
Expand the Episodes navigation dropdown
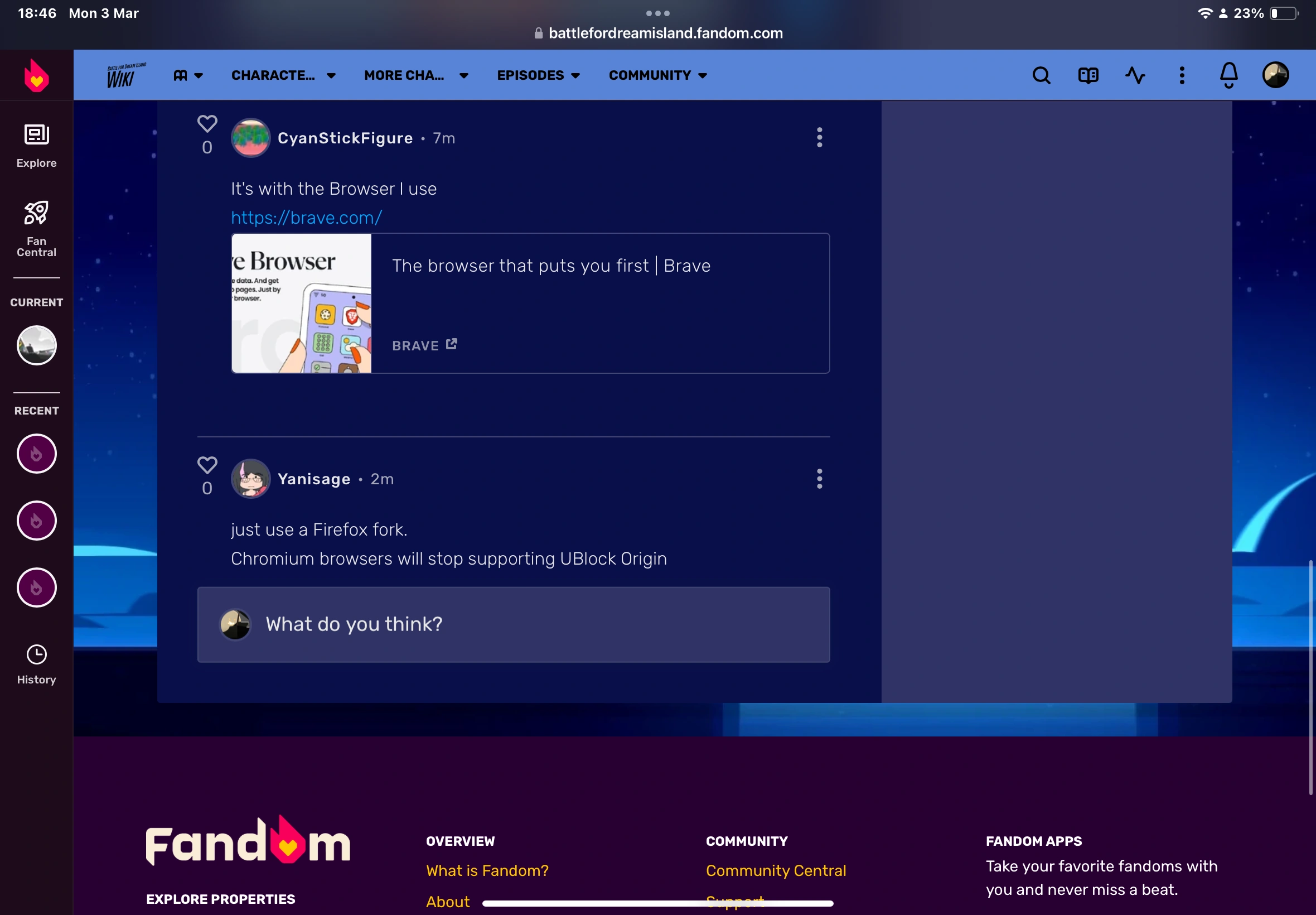point(538,75)
